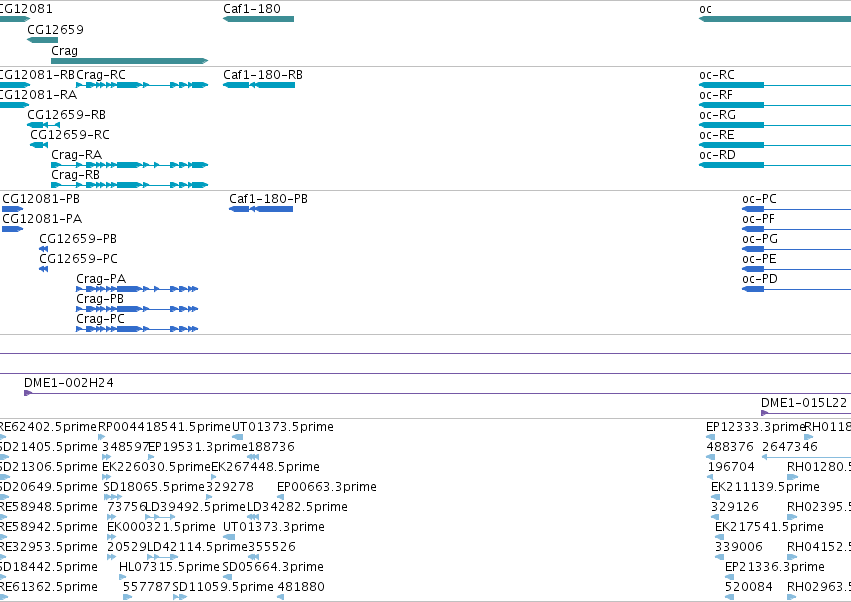The image size is (851, 602).
Task: Click the CG12659-RB transcript label
Action: (x=66, y=115)
